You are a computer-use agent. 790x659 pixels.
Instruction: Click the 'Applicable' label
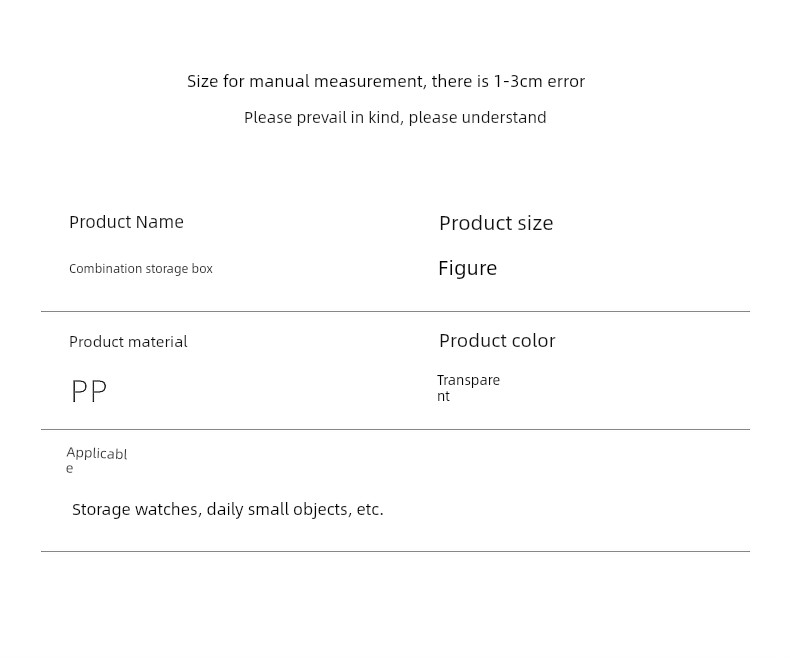96,455
